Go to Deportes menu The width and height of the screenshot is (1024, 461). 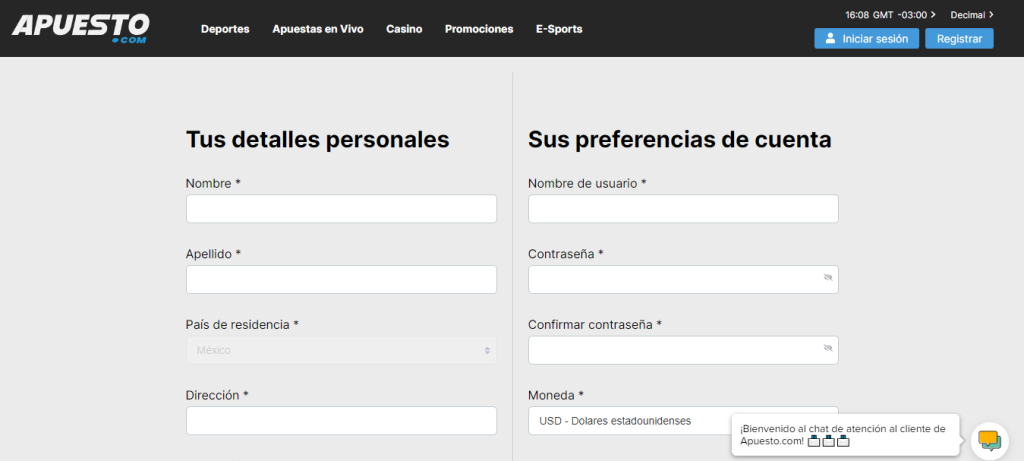[x=225, y=29]
